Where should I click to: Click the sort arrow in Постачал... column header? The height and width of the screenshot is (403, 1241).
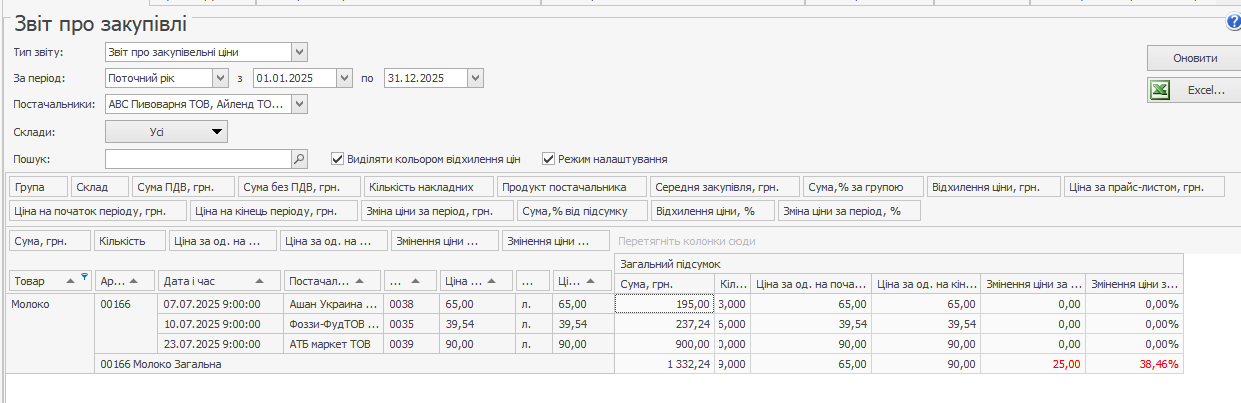click(360, 282)
